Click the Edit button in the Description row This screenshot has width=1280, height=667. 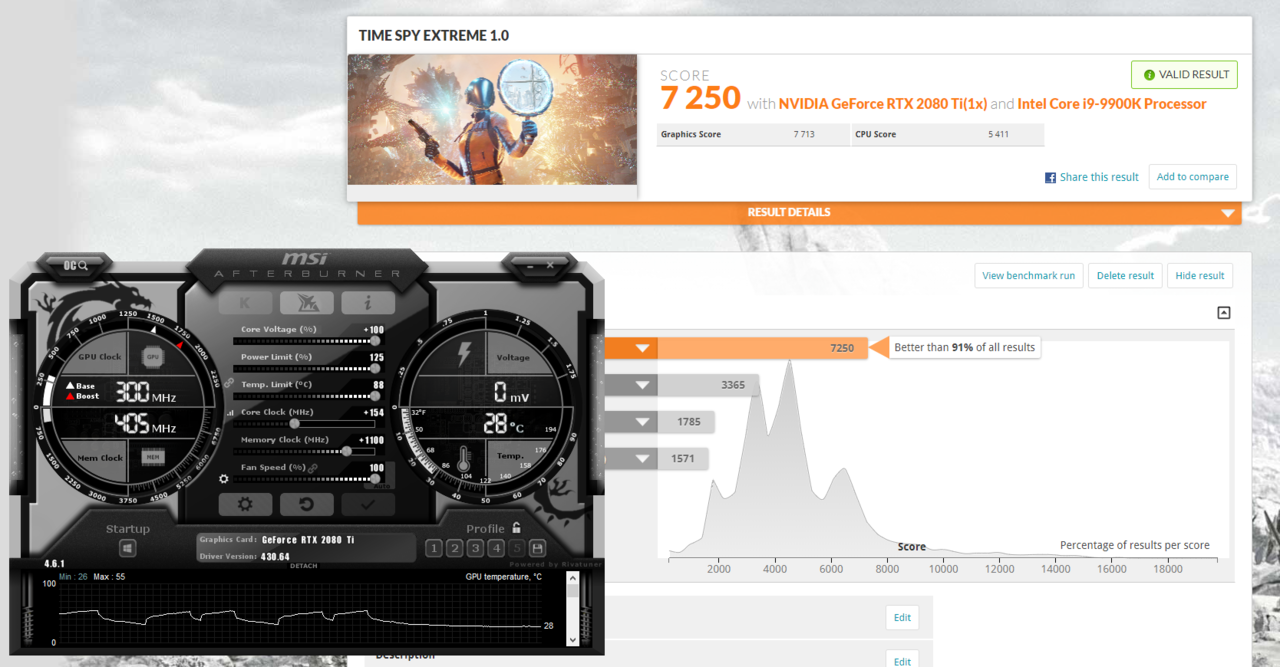(902, 660)
